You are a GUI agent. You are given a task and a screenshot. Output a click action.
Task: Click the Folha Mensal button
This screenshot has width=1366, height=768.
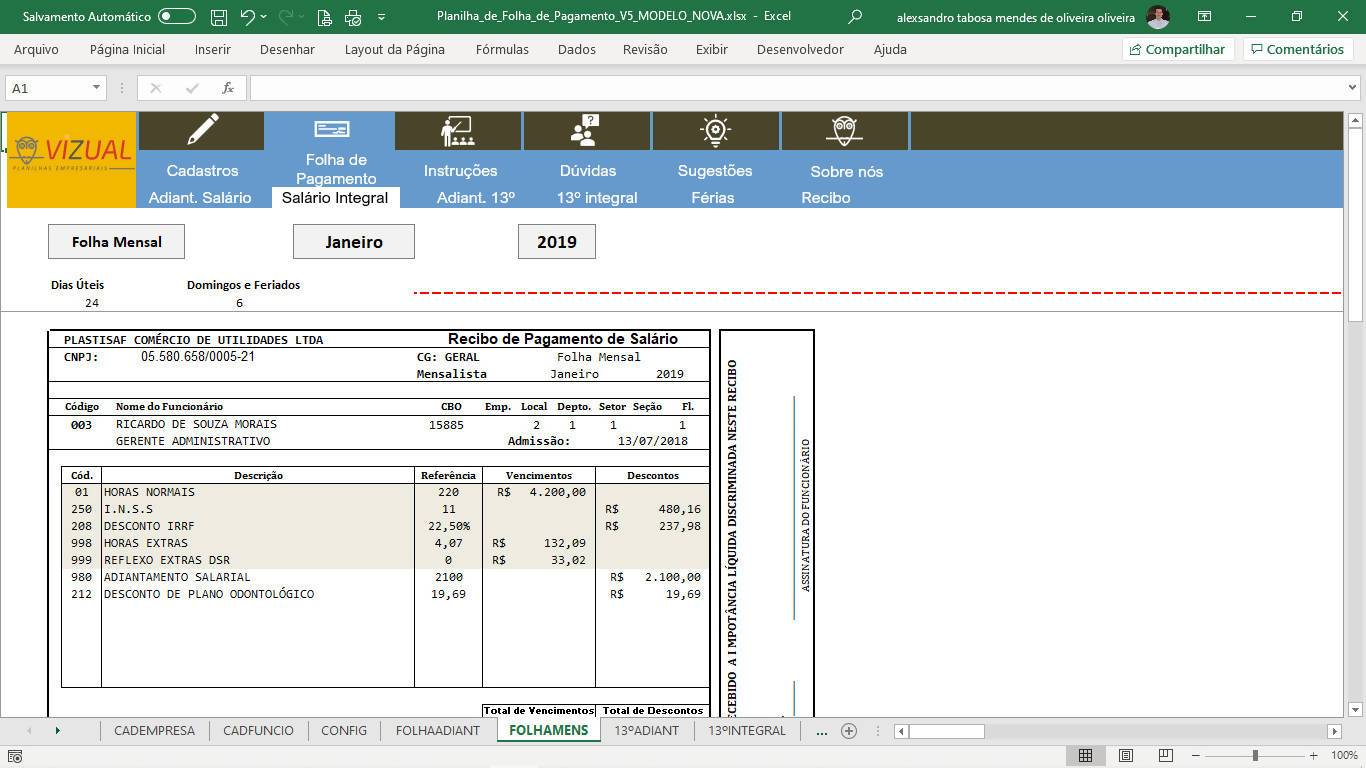(x=116, y=242)
